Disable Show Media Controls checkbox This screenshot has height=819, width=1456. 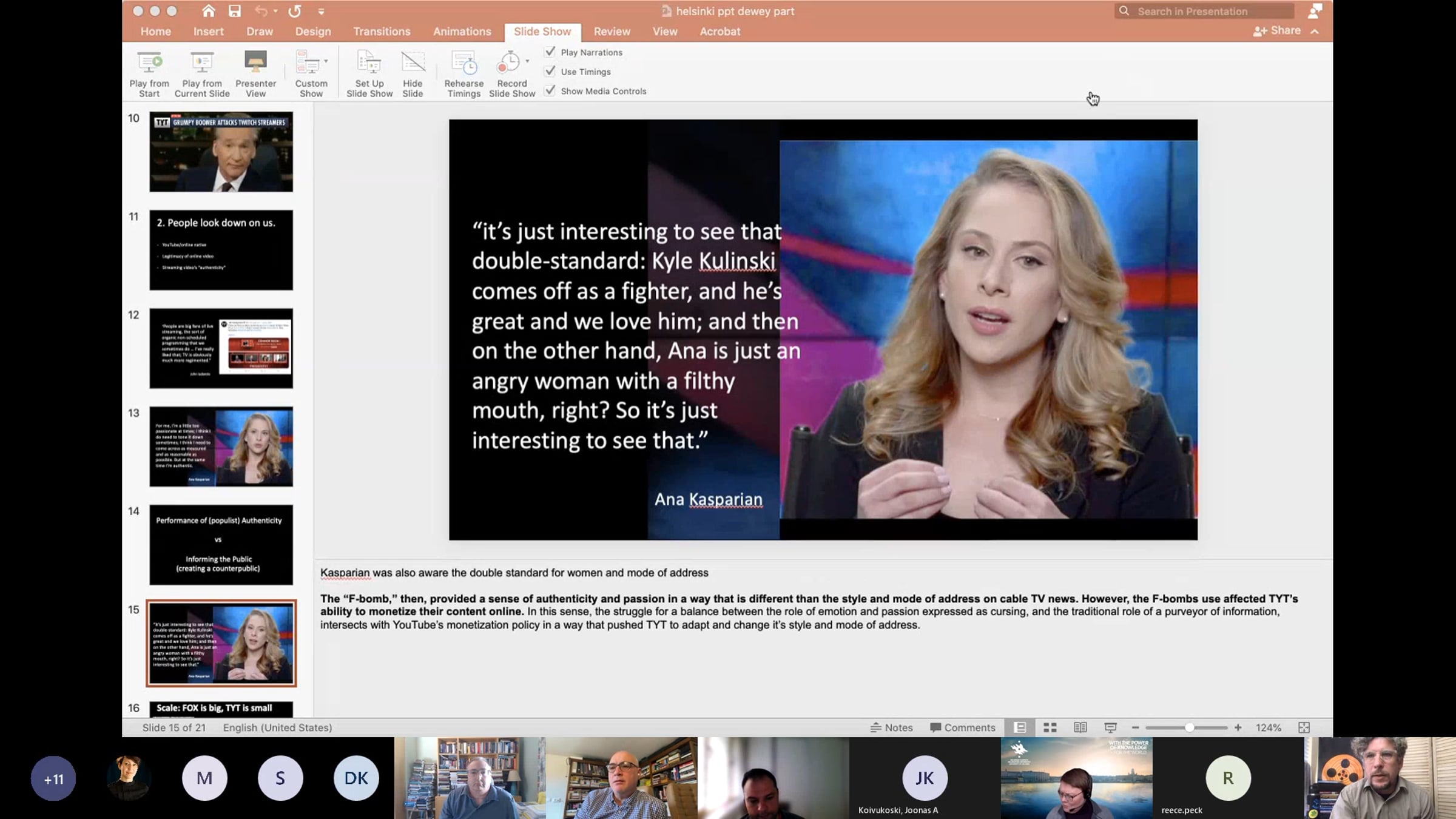550,91
